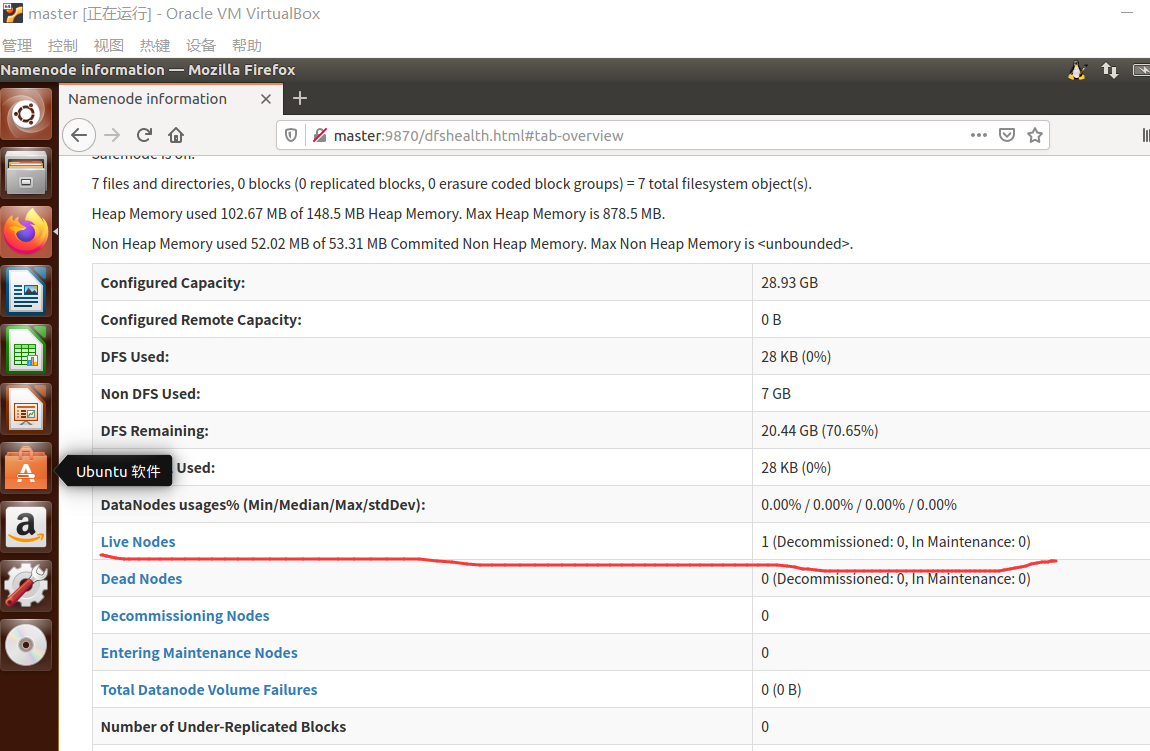Bookmark this page with star icon
The width and height of the screenshot is (1150, 751).
[1035, 135]
